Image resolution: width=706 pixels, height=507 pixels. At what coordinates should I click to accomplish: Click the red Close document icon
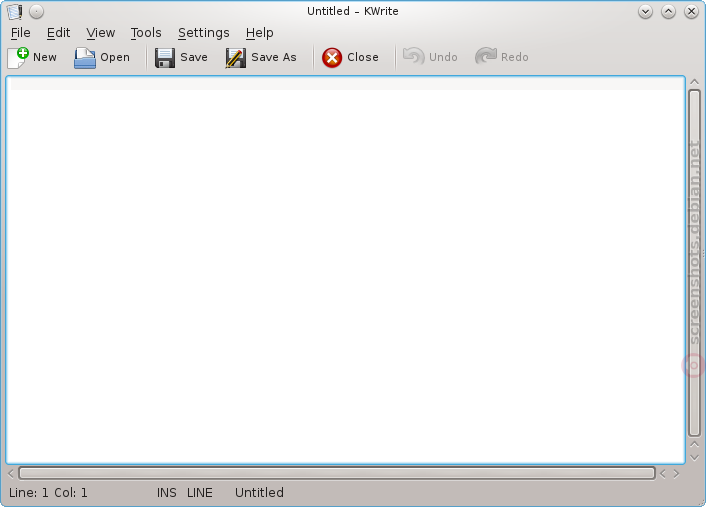[x=332, y=58]
